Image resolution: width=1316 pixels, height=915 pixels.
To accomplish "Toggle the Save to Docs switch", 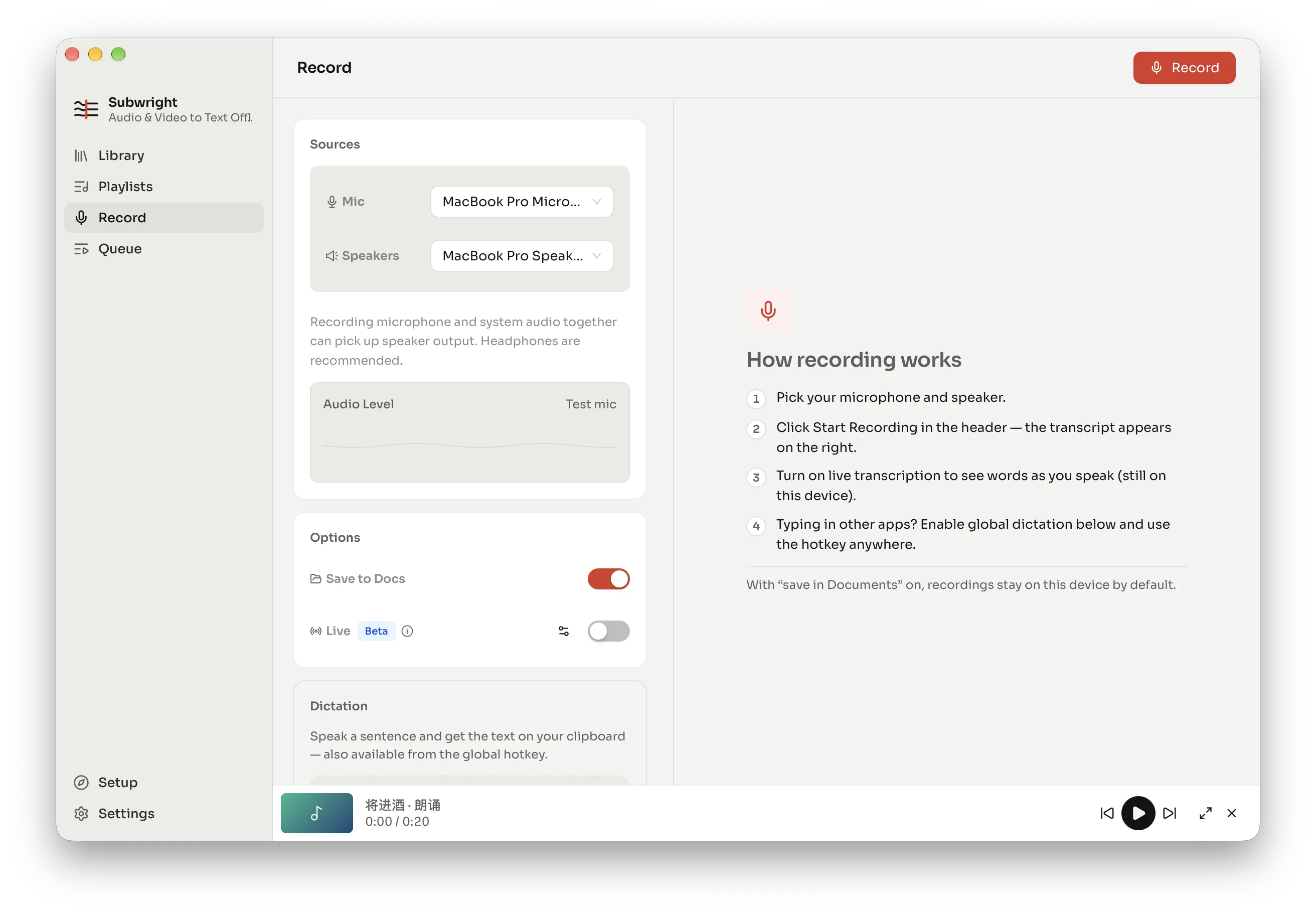I will (x=608, y=578).
